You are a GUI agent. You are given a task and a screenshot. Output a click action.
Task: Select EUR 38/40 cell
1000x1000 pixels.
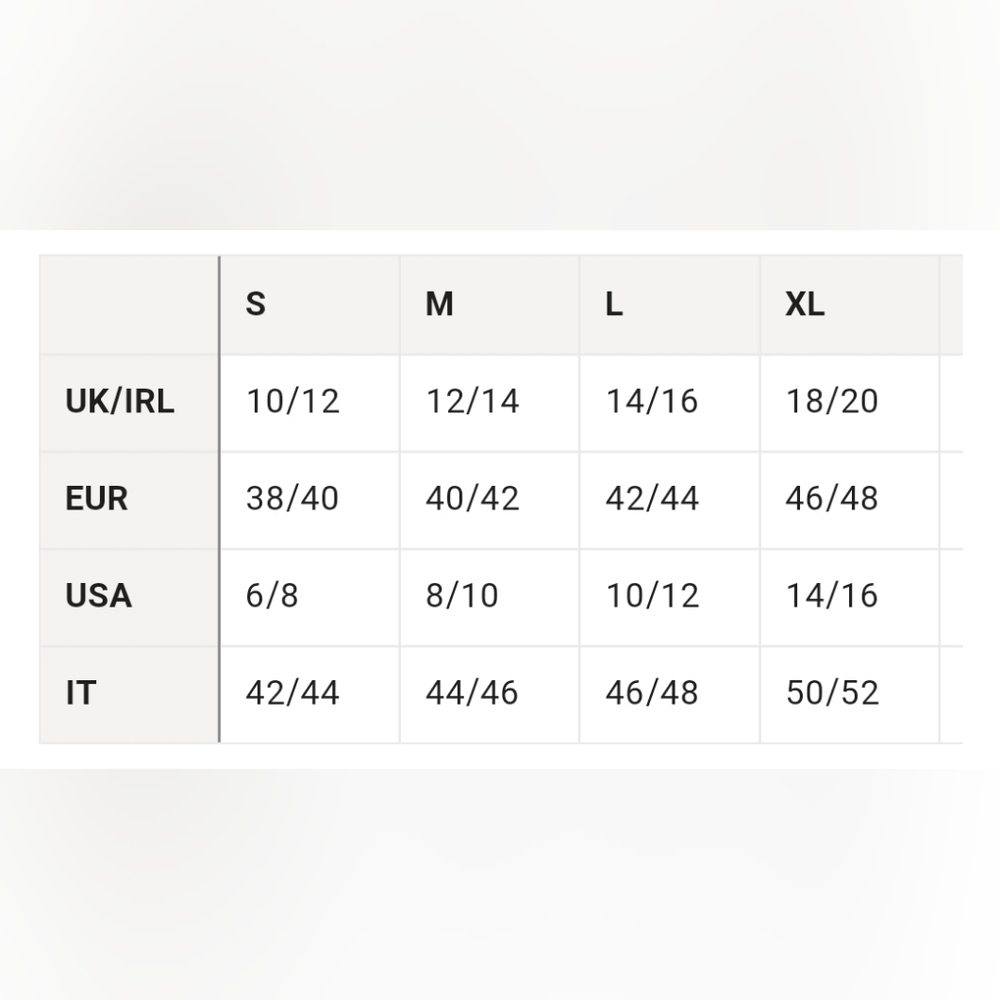(310, 500)
